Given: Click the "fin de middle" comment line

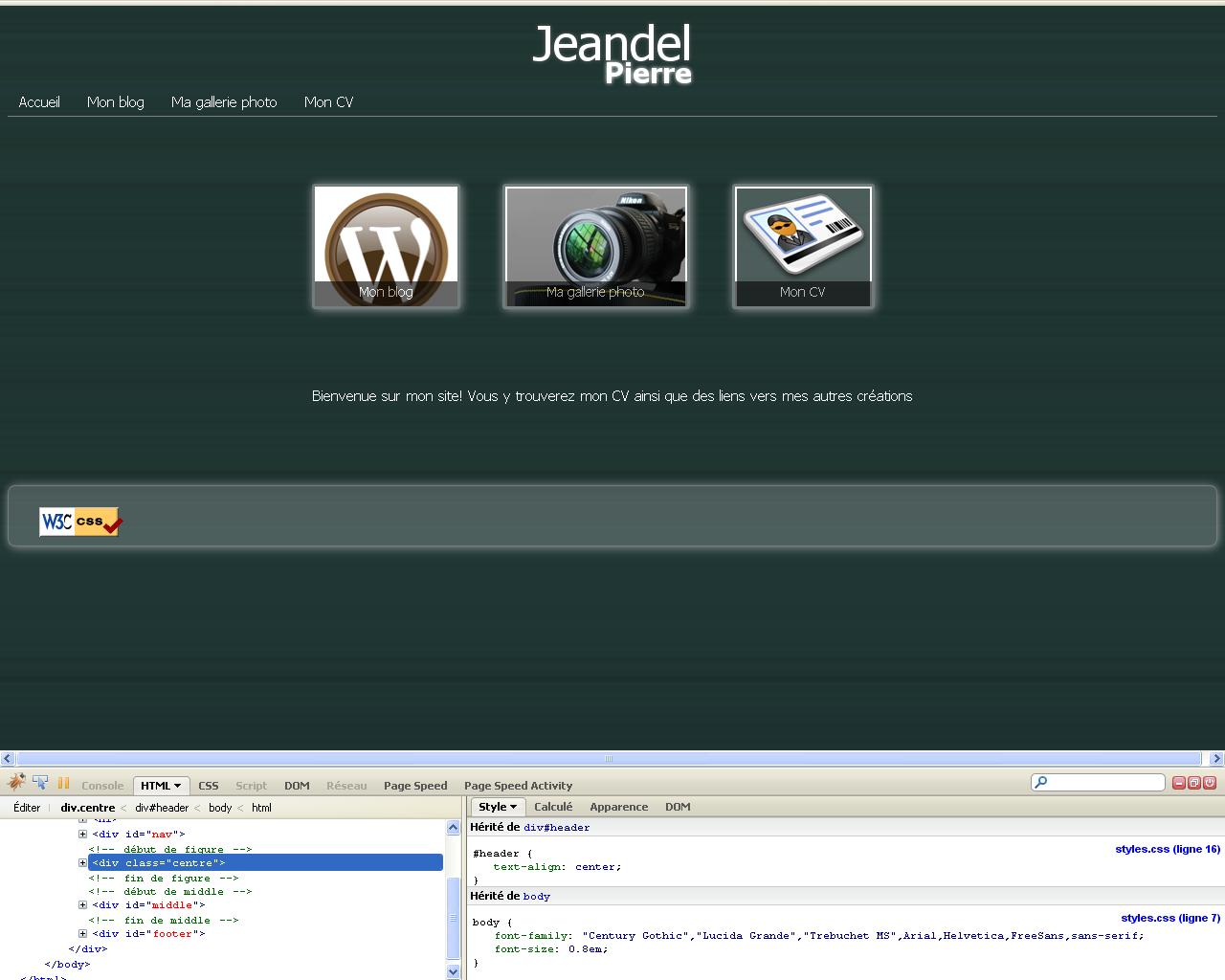Looking at the screenshot, I should coord(164,920).
